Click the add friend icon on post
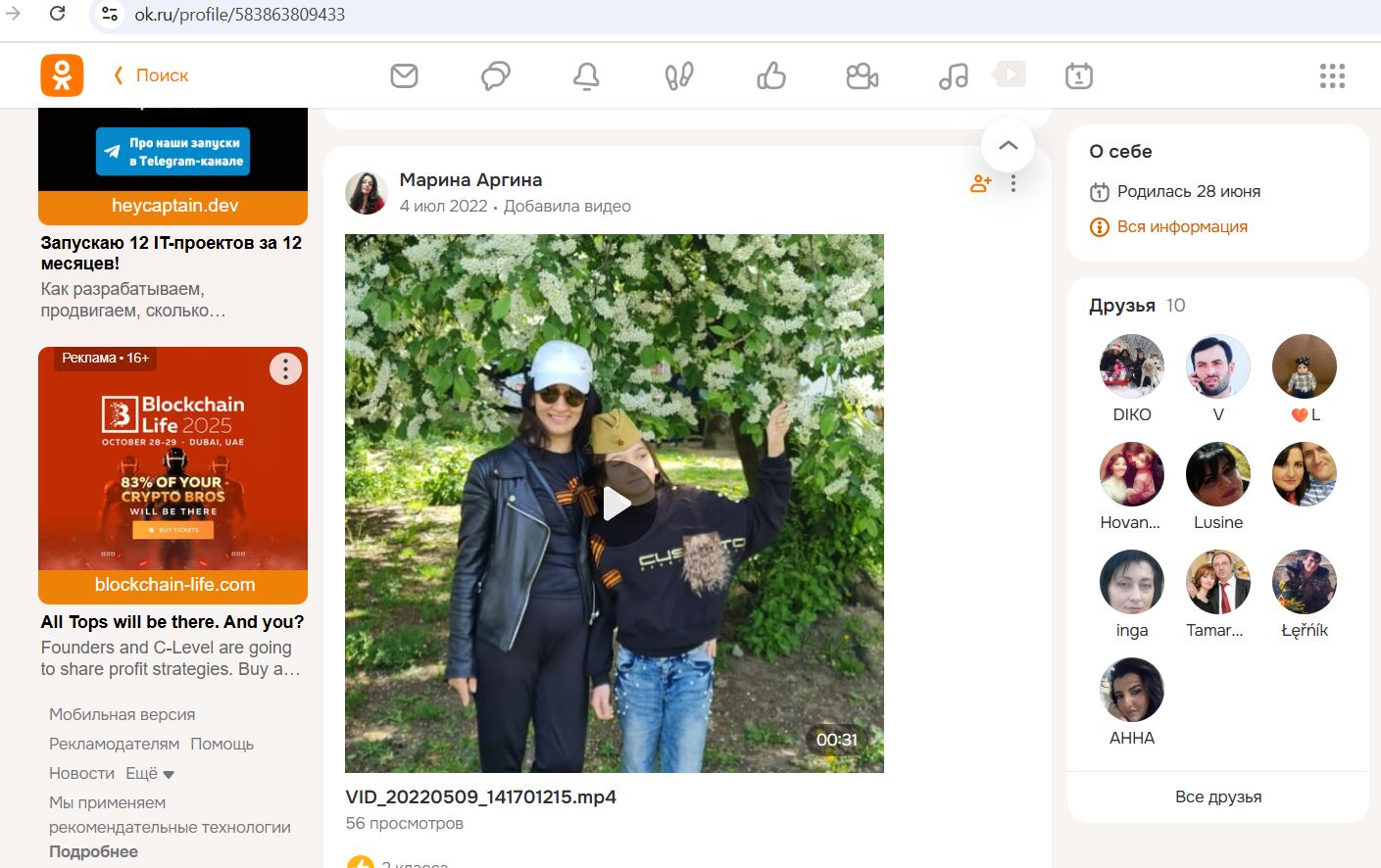 tap(980, 183)
